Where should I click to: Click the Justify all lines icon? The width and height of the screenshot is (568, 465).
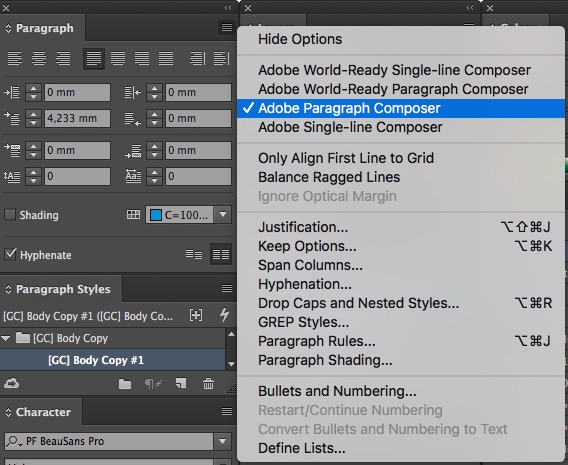(166, 58)
